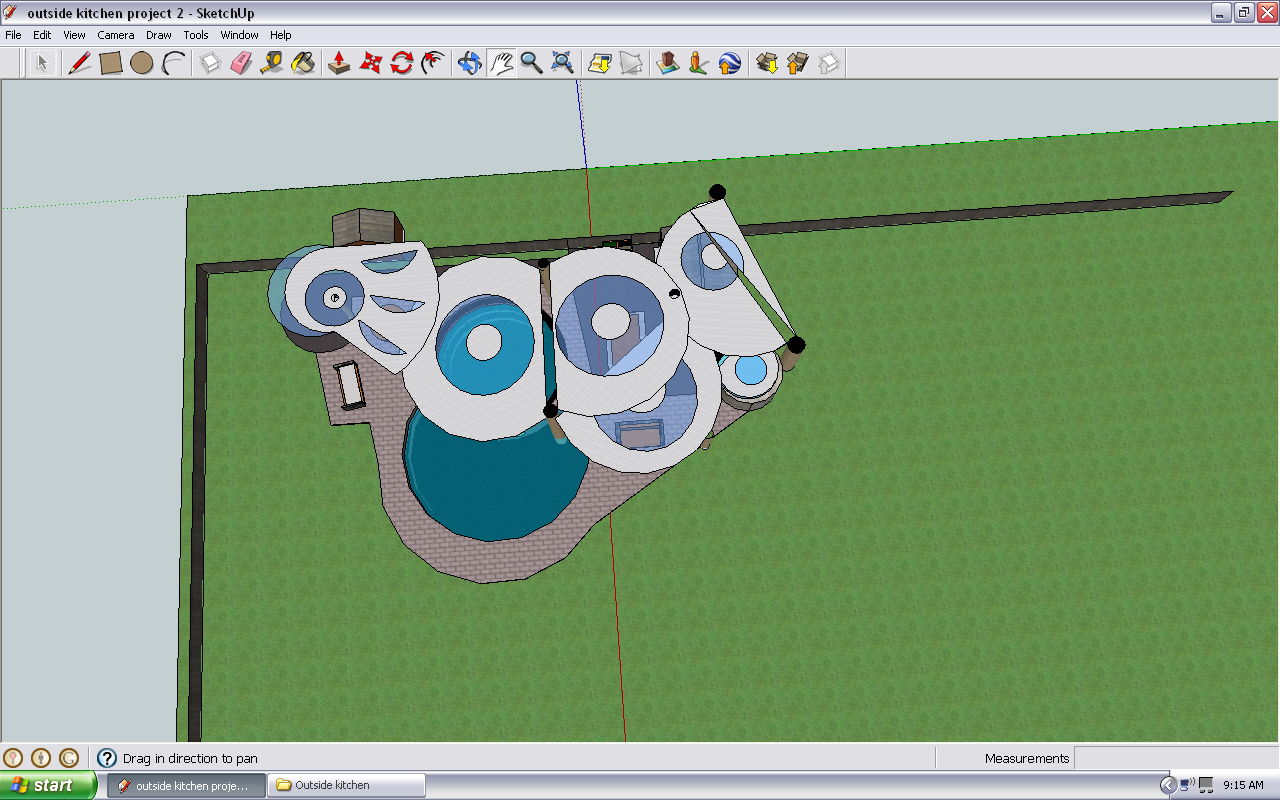
Task: Click the Measurements input box
Action: (x=1174, y=758)
